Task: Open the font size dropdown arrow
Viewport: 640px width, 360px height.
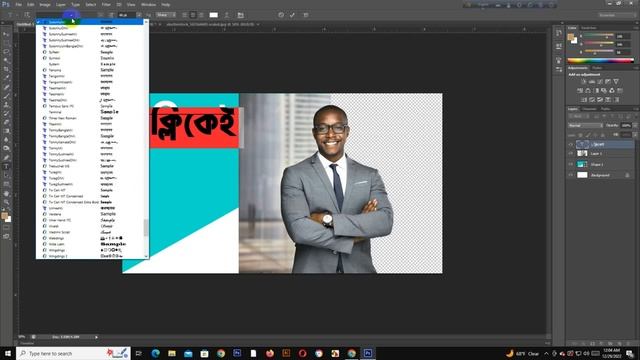Action: (139, 15)
